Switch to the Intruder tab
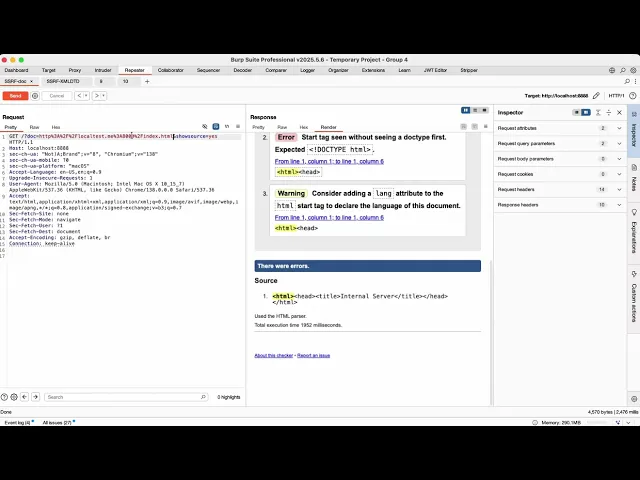Screen dimensions: 640x480 pos(103,70)
